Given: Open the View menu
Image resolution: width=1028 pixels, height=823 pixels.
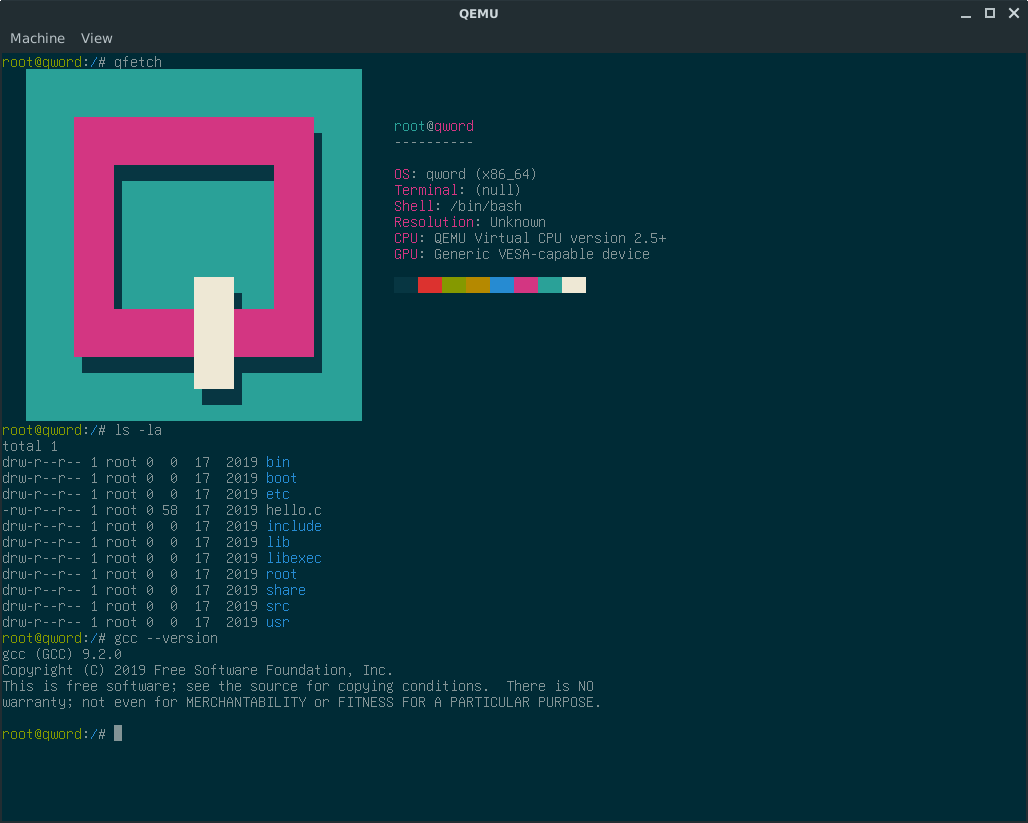Looking at the screenshot, I should [97, 38].
